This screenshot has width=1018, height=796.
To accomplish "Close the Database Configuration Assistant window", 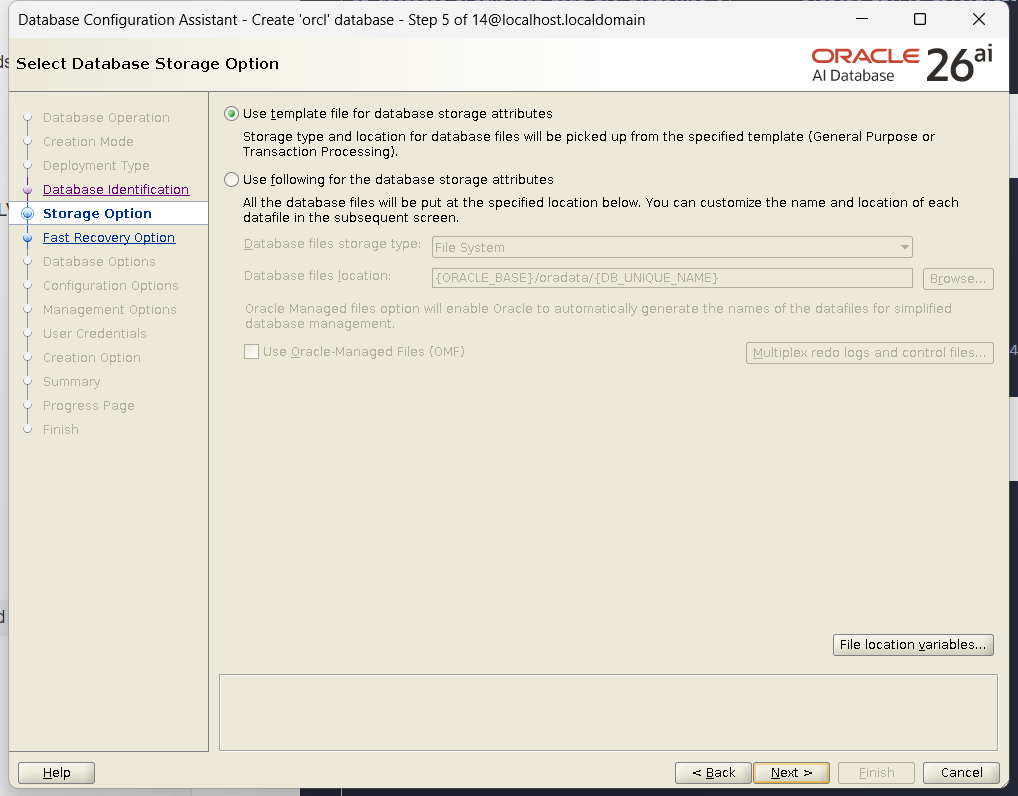I will point(979,19).
